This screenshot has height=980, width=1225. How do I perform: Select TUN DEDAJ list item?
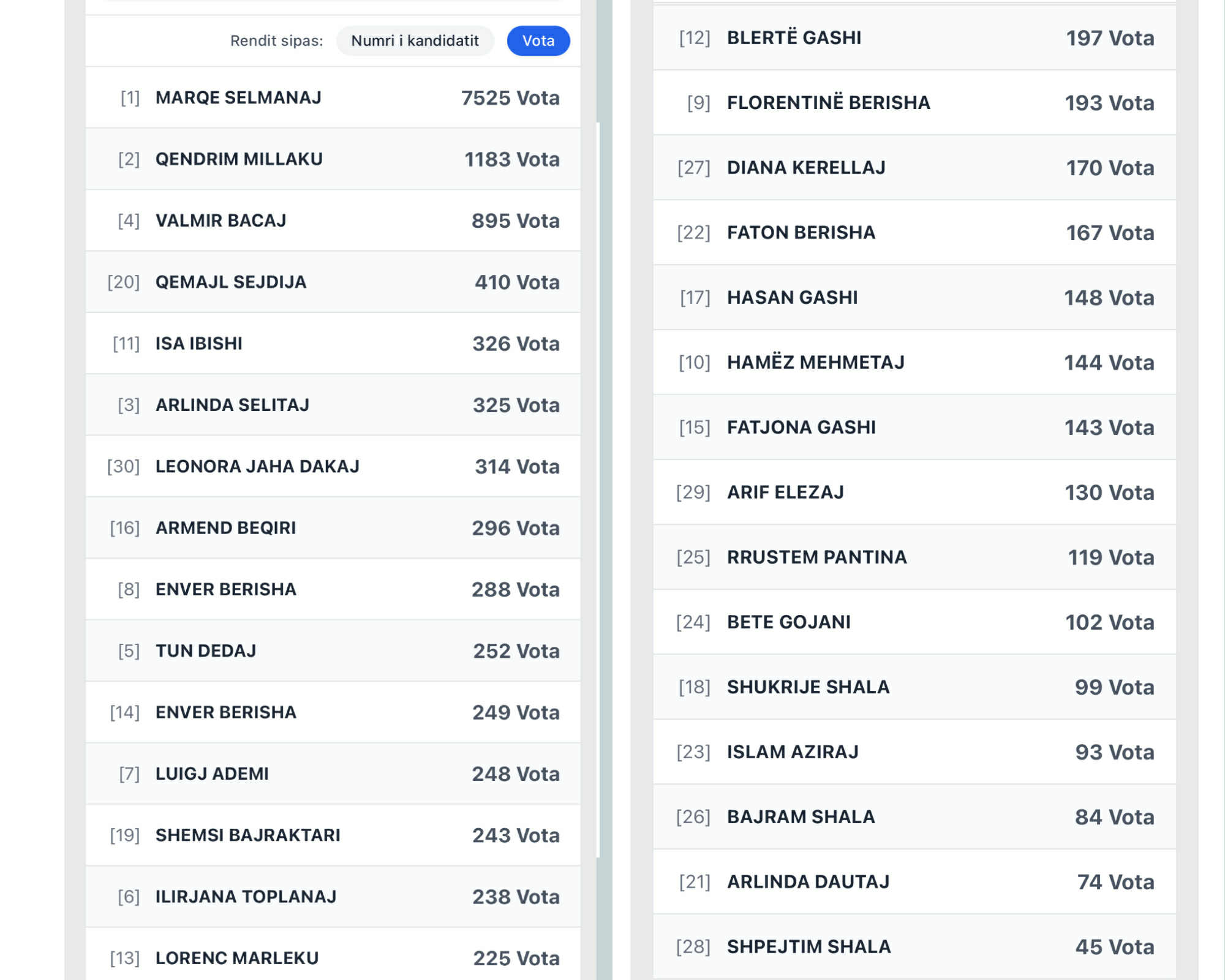coord(333,651)
